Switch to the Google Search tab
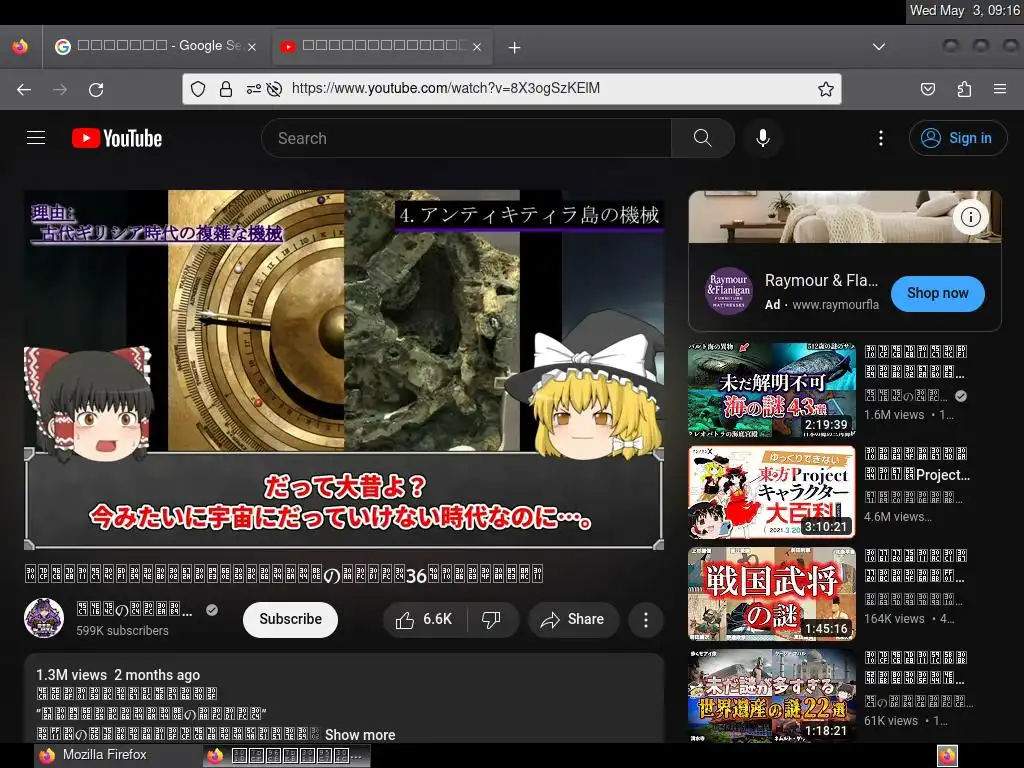Viewport: 1024px width, 768px height. (155, 46)
